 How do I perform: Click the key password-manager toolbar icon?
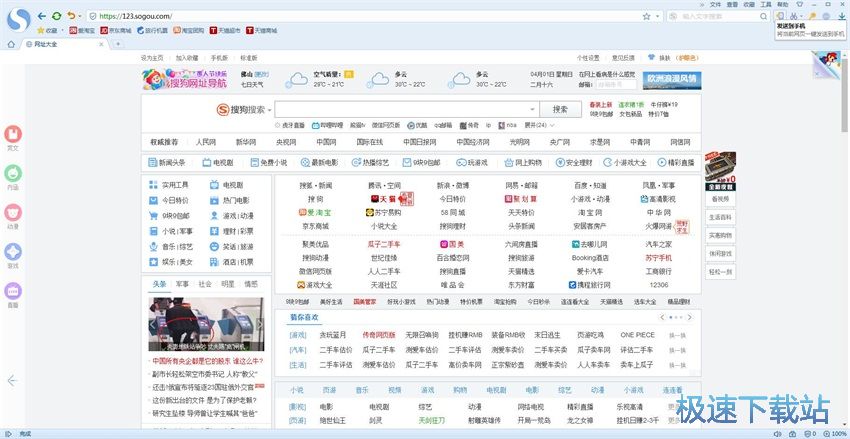pos(812,17)
